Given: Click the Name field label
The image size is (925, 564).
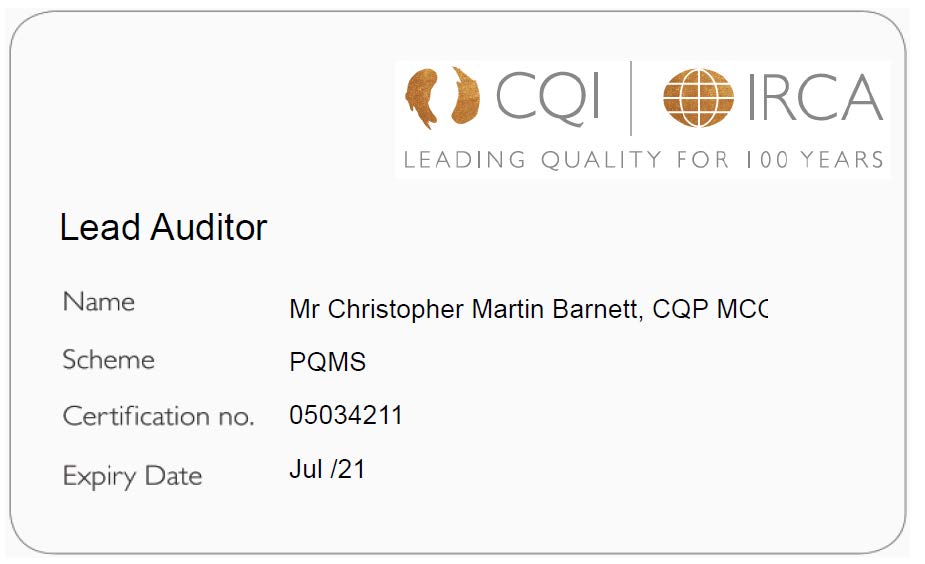Looking at the screenshot, I should click(x=99, y=301).
